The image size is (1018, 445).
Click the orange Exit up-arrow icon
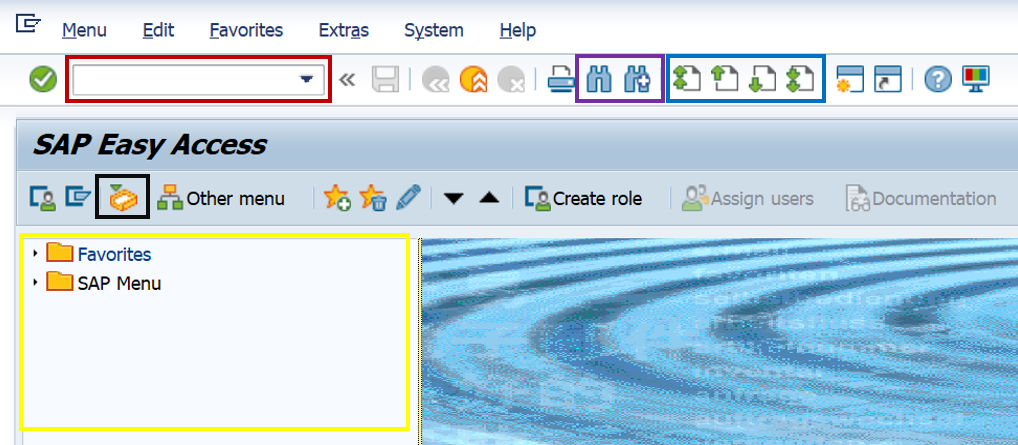point(473,80)
